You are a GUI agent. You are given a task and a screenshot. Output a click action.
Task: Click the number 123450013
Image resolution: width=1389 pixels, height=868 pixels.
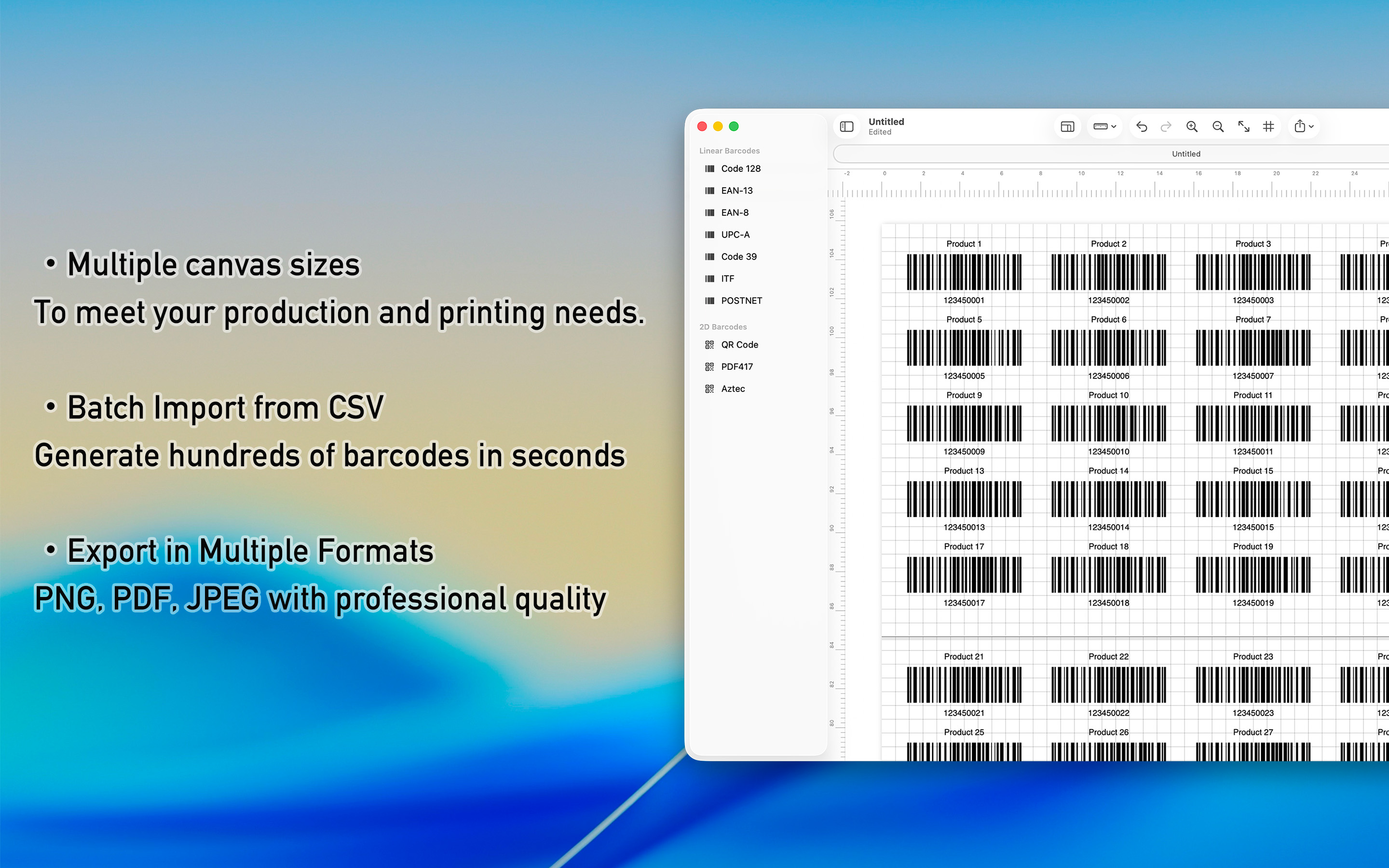(964, 528)
